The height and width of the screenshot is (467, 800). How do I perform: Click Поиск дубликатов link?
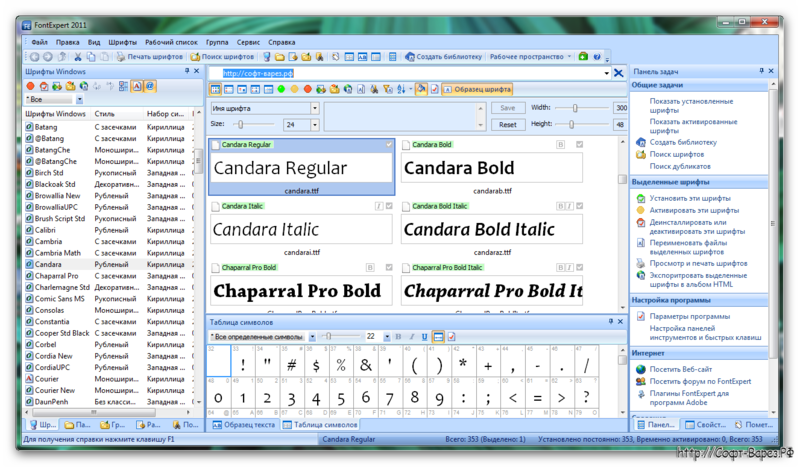(x=680, y=166)
